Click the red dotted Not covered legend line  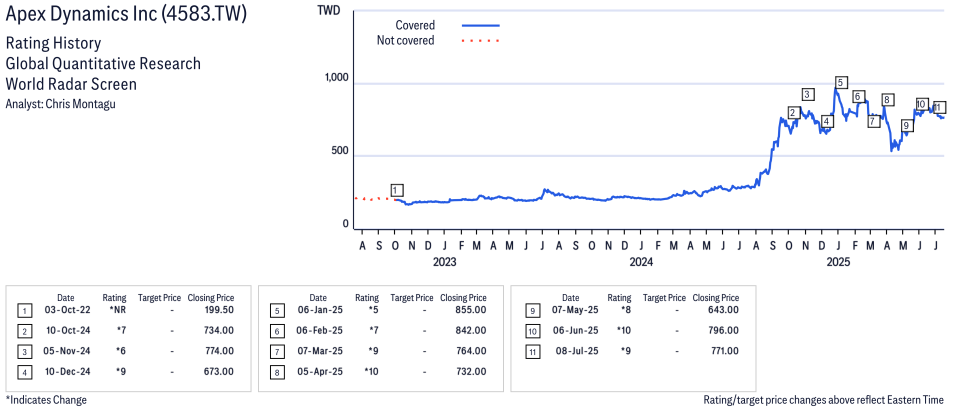481,41
